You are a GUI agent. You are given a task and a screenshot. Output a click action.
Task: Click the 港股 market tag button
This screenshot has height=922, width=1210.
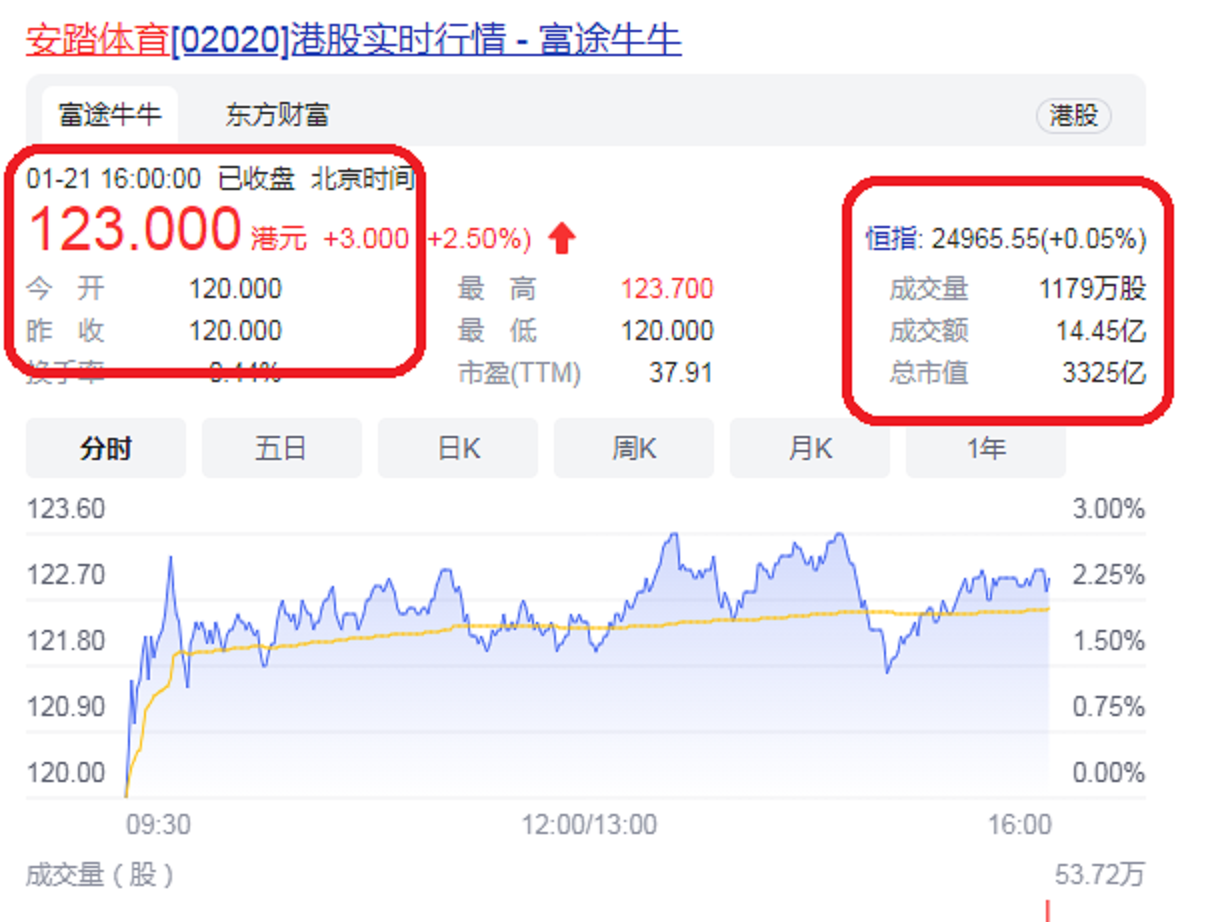[1074, 116]
